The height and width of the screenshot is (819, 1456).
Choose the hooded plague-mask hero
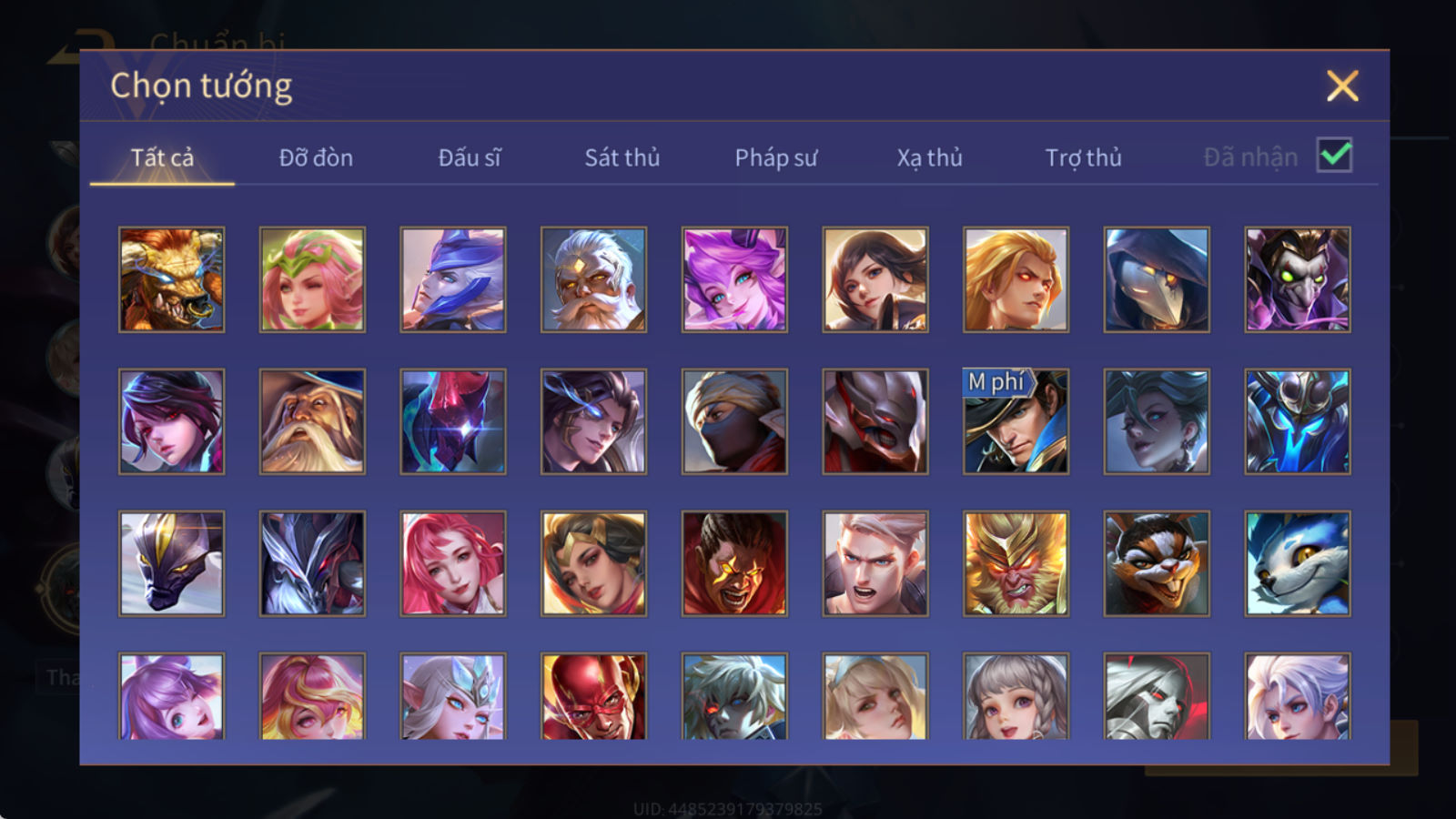tap(1157, 279)
